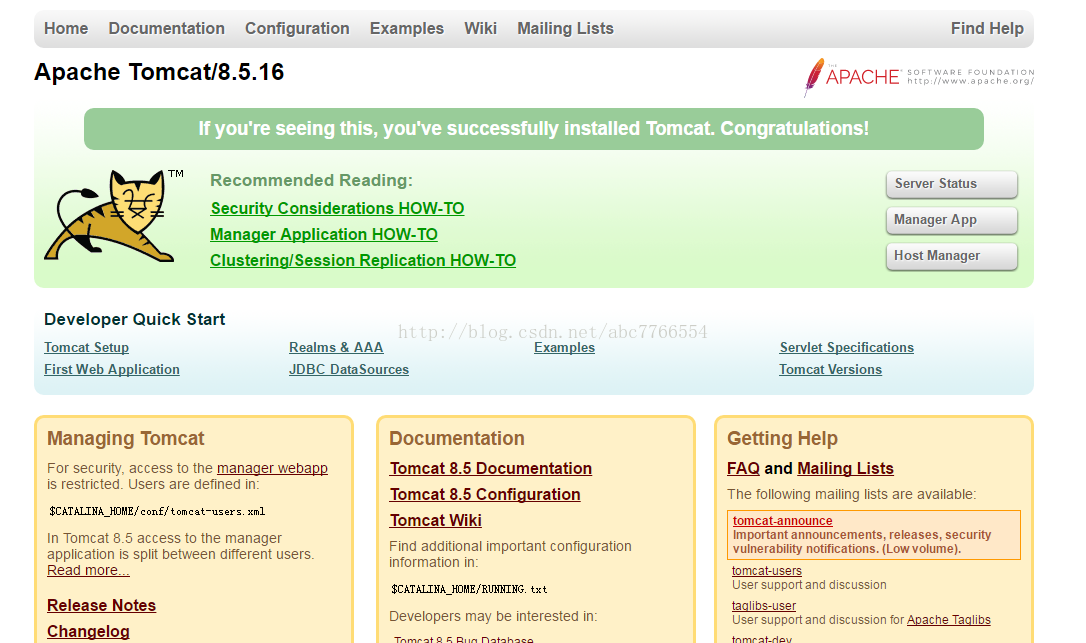Open Manager Application HOW-TO link
Viewport: 1086px width, 643px height.
point(323,235)
